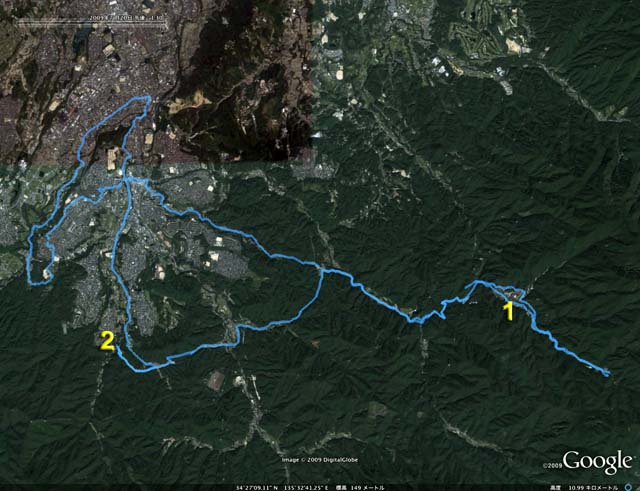This screenshot has width=640, height=491.
Task: Click the blue track end beside marker 2
Action: click(x=117, y=347)
